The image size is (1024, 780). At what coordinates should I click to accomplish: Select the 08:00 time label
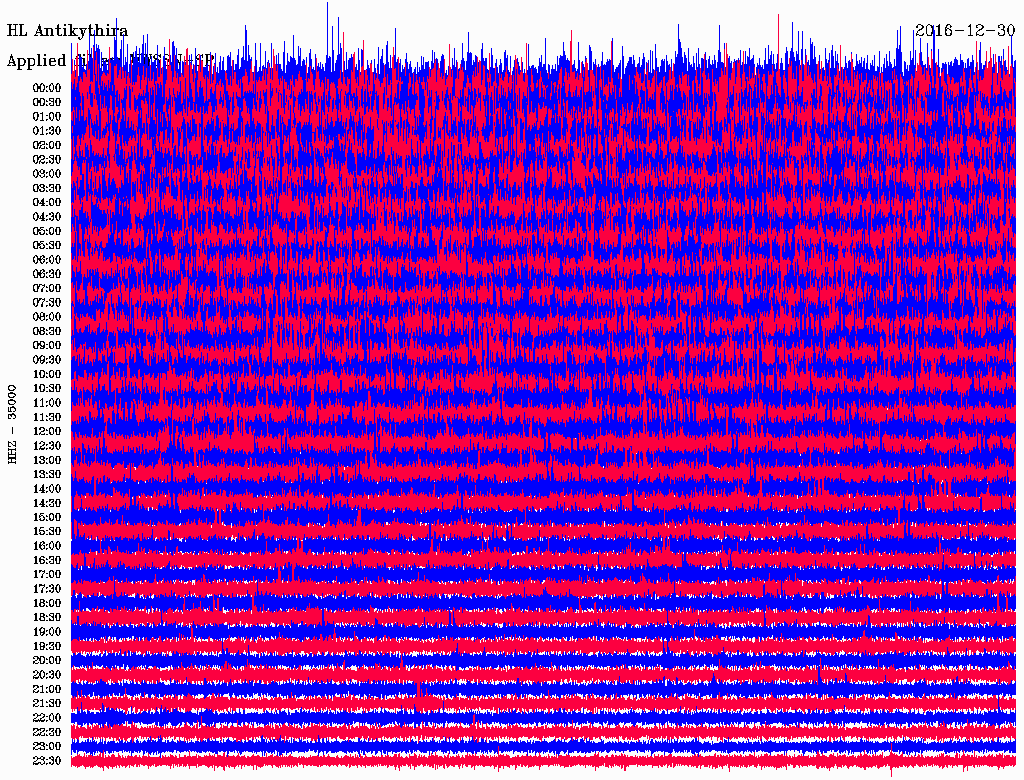click(x=46, y=317)
